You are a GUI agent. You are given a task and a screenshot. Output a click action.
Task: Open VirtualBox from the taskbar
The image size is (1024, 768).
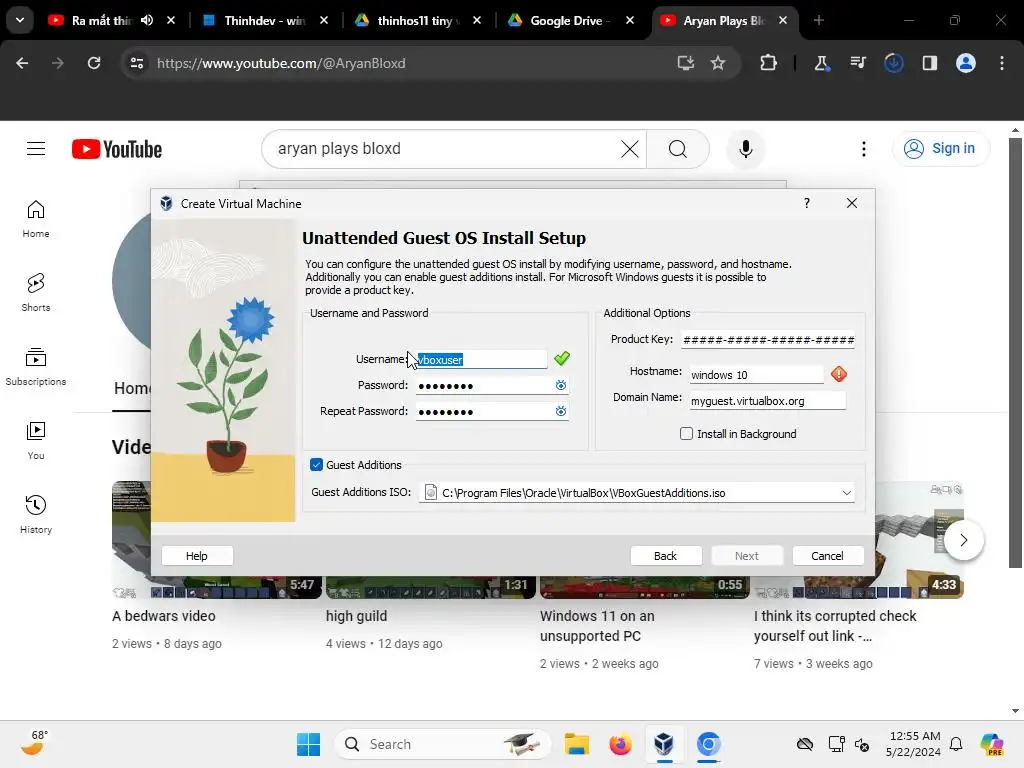pos(664,744)
